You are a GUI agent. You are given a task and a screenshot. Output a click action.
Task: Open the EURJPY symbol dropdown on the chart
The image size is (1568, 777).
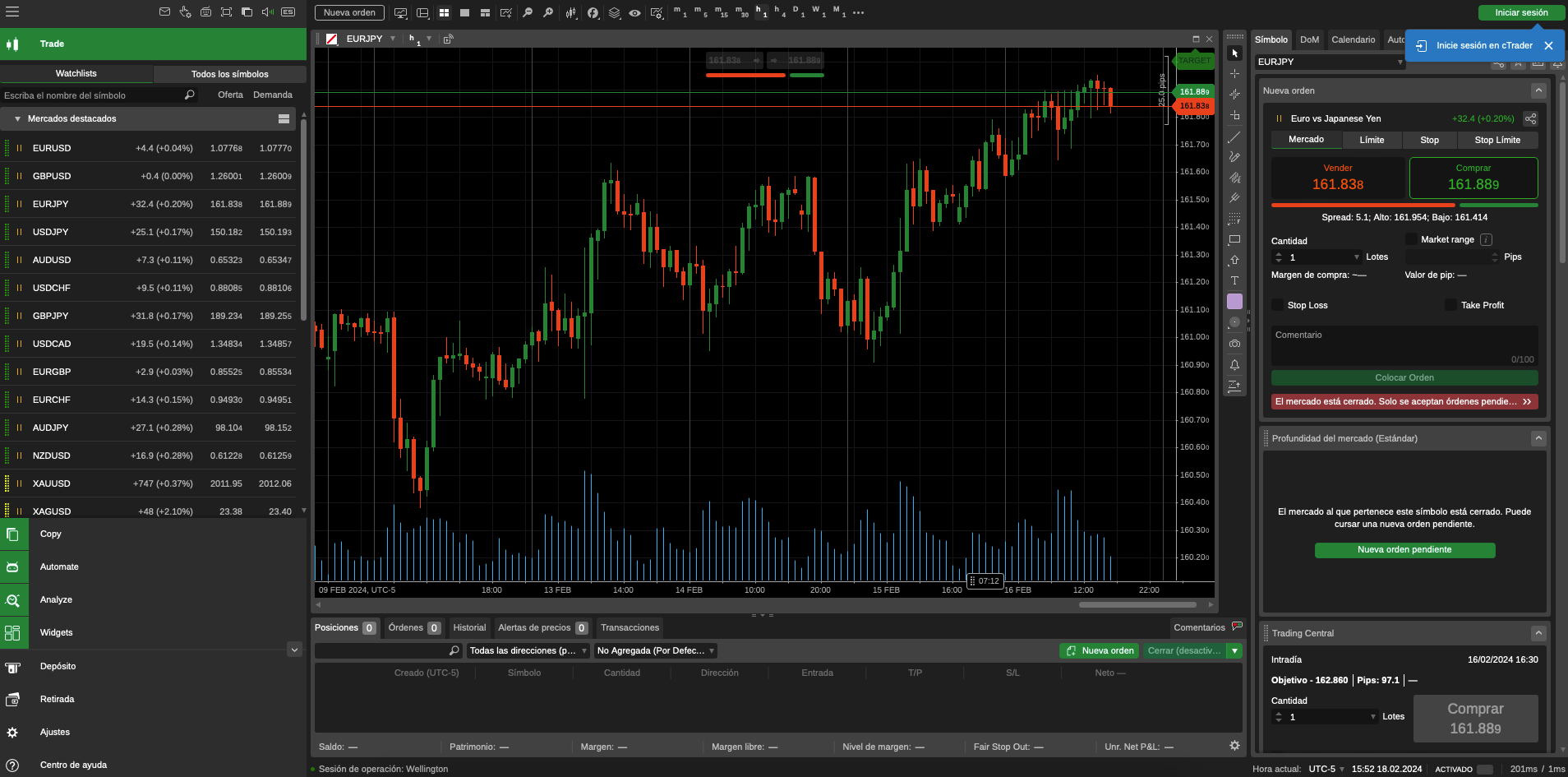pos(391,38)
